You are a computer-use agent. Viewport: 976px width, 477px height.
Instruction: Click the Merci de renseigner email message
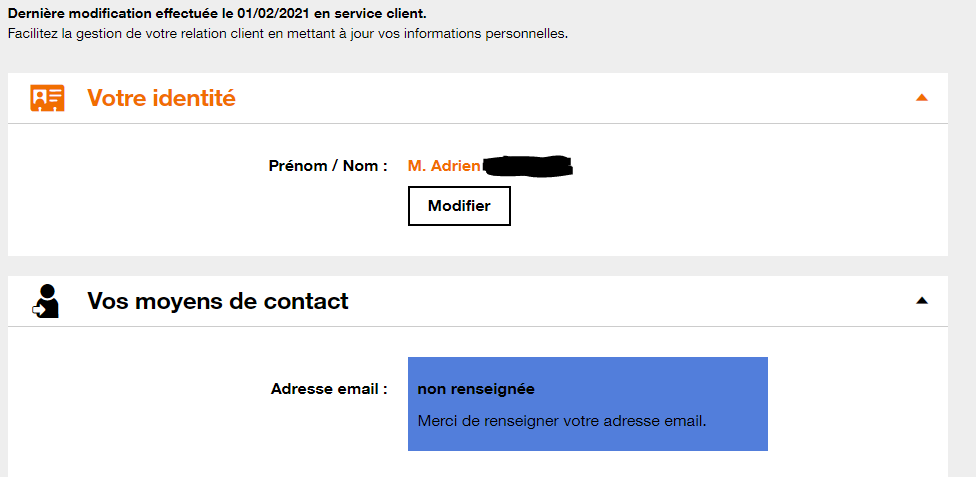pos(562,420)
